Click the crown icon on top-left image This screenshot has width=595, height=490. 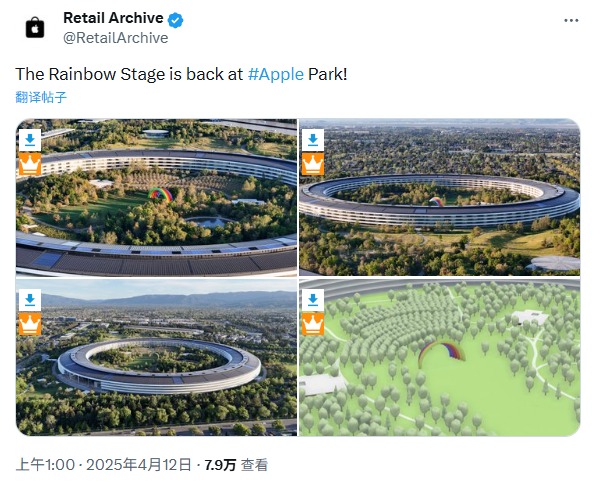coord(30,164)
